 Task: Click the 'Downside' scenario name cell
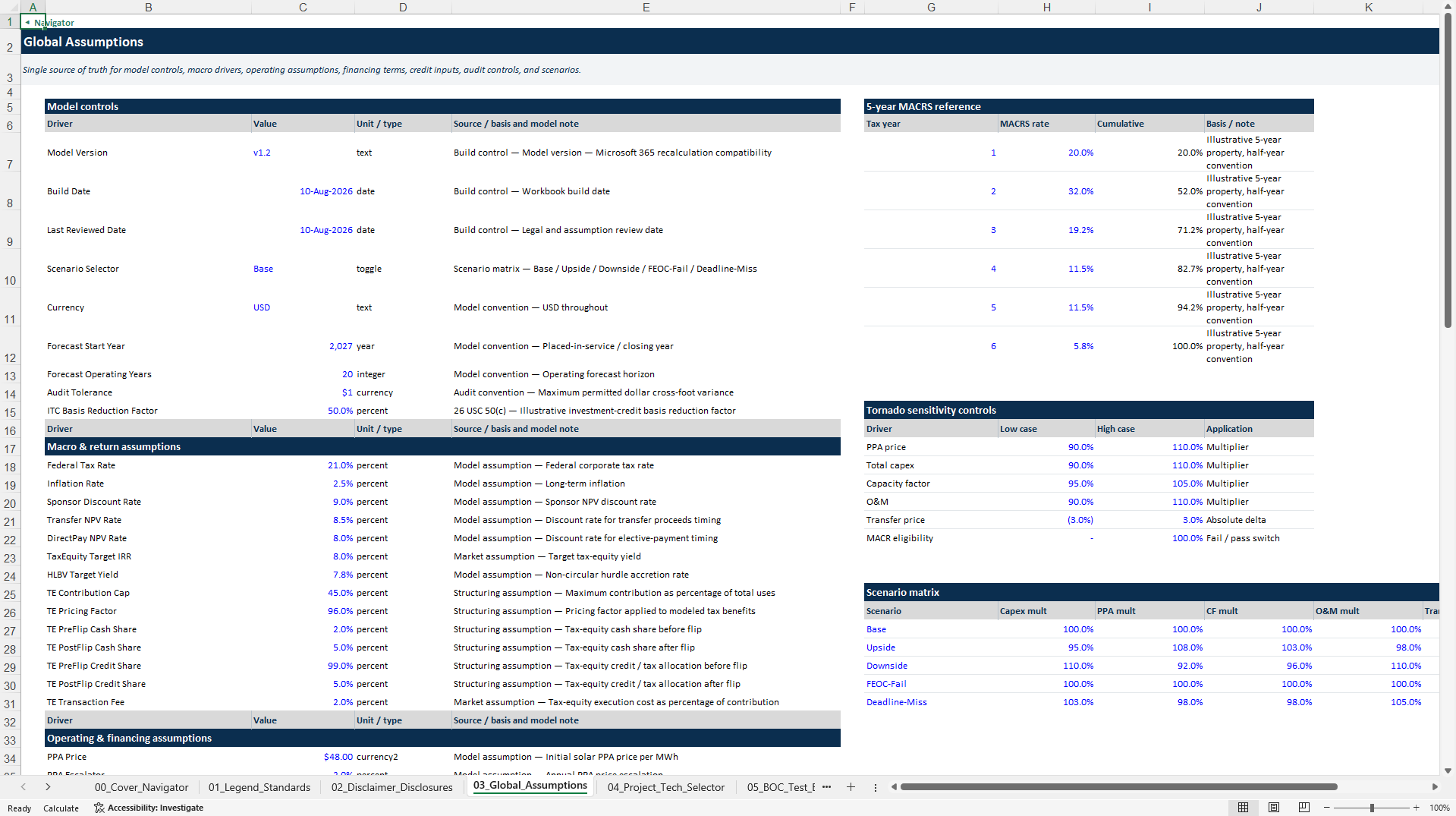tap(931, 666)
